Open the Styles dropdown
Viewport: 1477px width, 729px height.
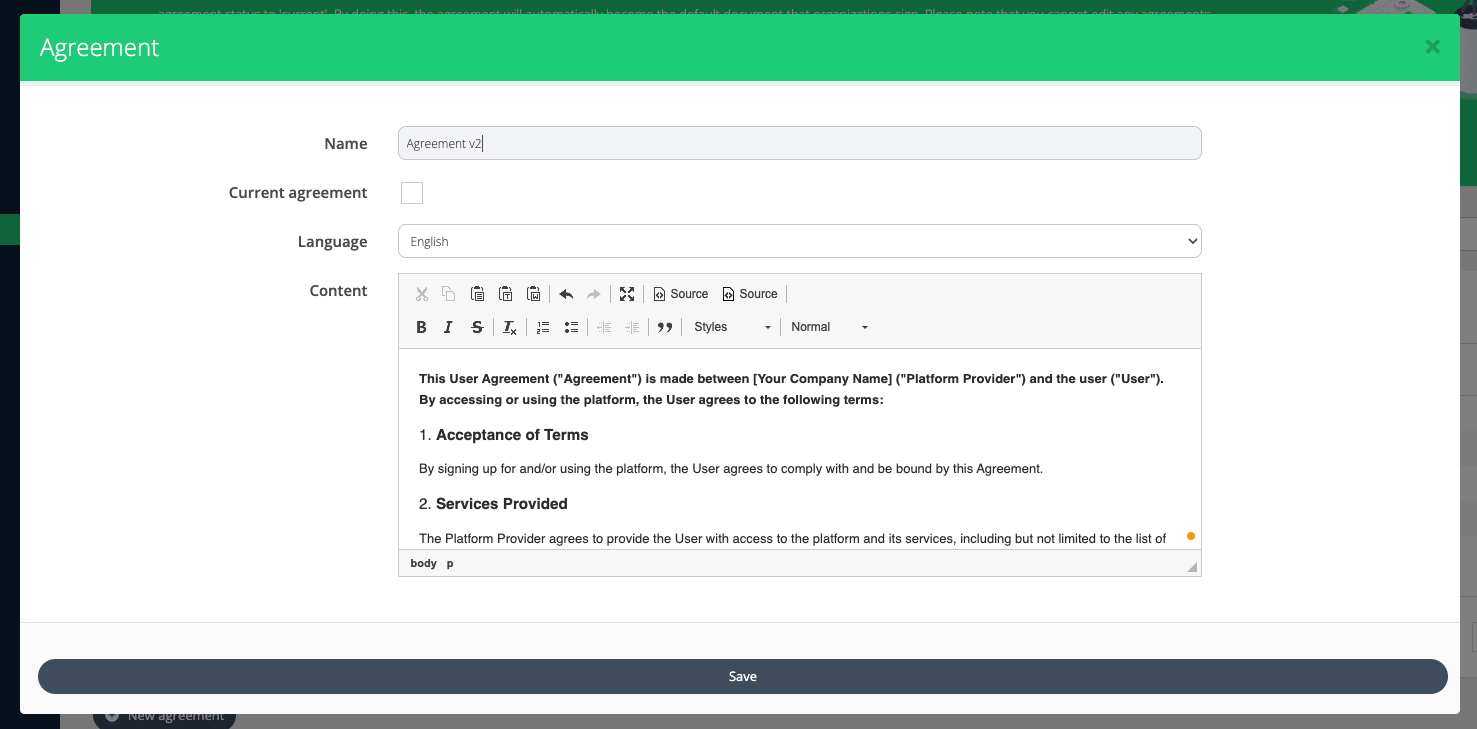pos(733,327)
